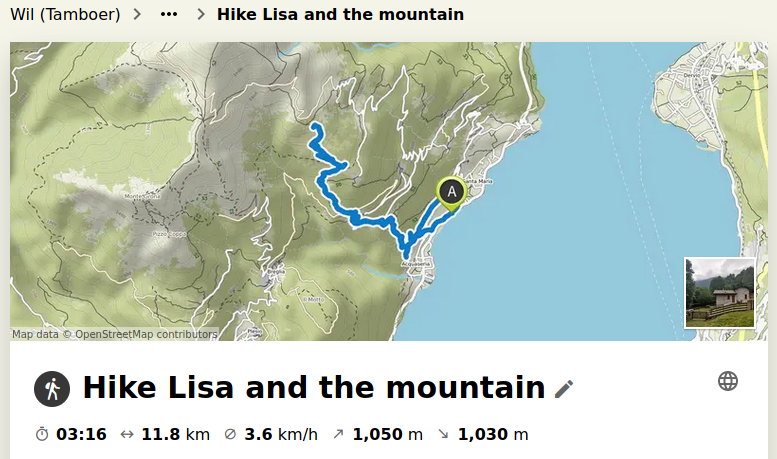This screenshot has height=459, width=777.
Task: Edit the hike title with the pencil icon
Action: (564, 389)
